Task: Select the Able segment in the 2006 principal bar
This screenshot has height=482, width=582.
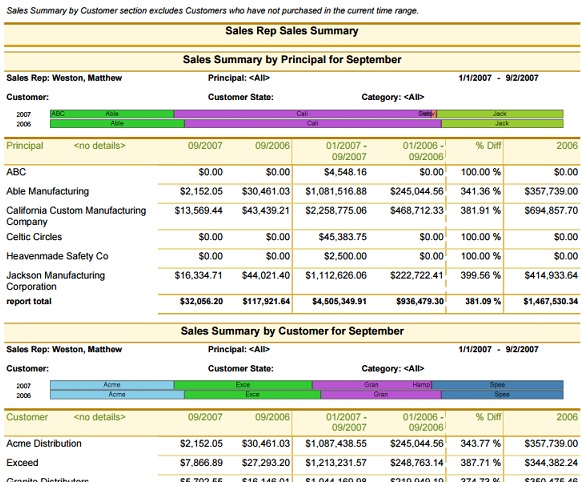Action: coord(117,123)
